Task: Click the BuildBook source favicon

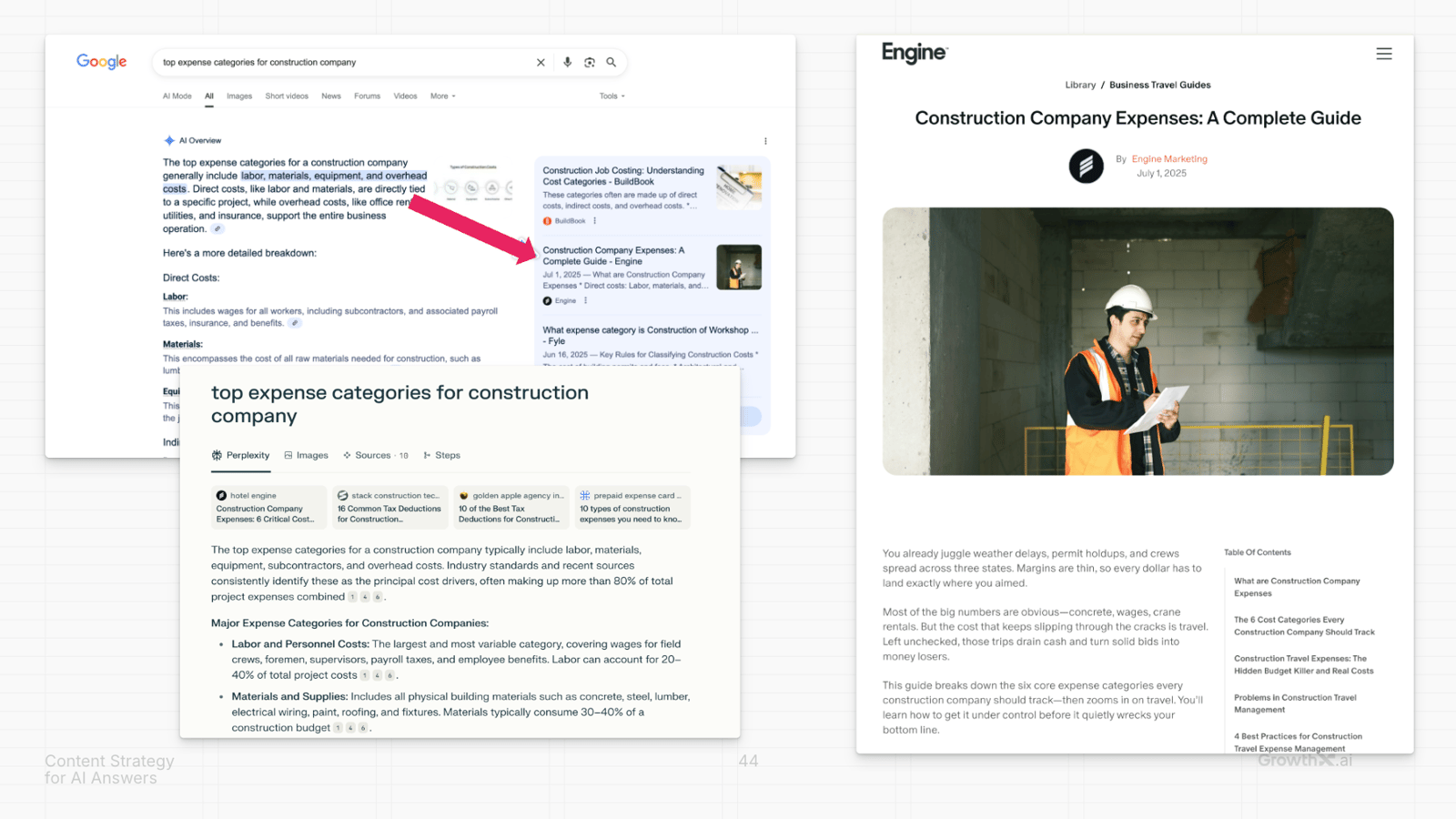Action: 547,221
